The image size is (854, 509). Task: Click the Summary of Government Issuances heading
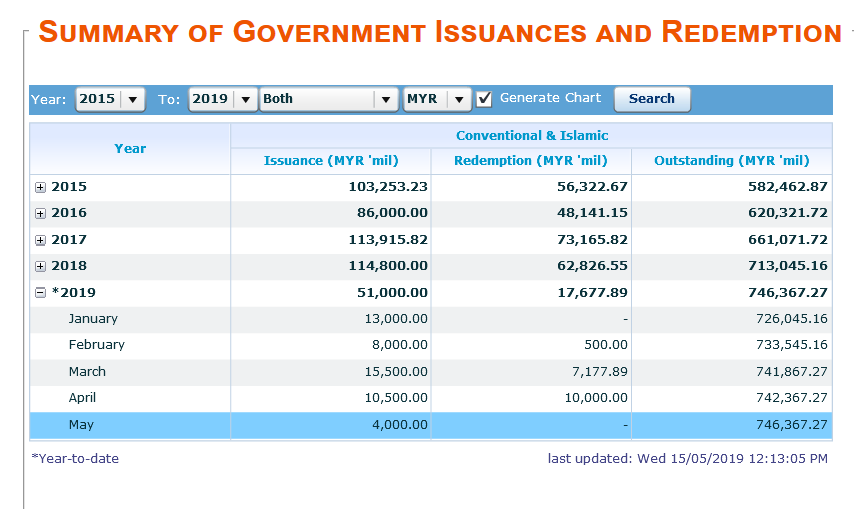point(440,32)
